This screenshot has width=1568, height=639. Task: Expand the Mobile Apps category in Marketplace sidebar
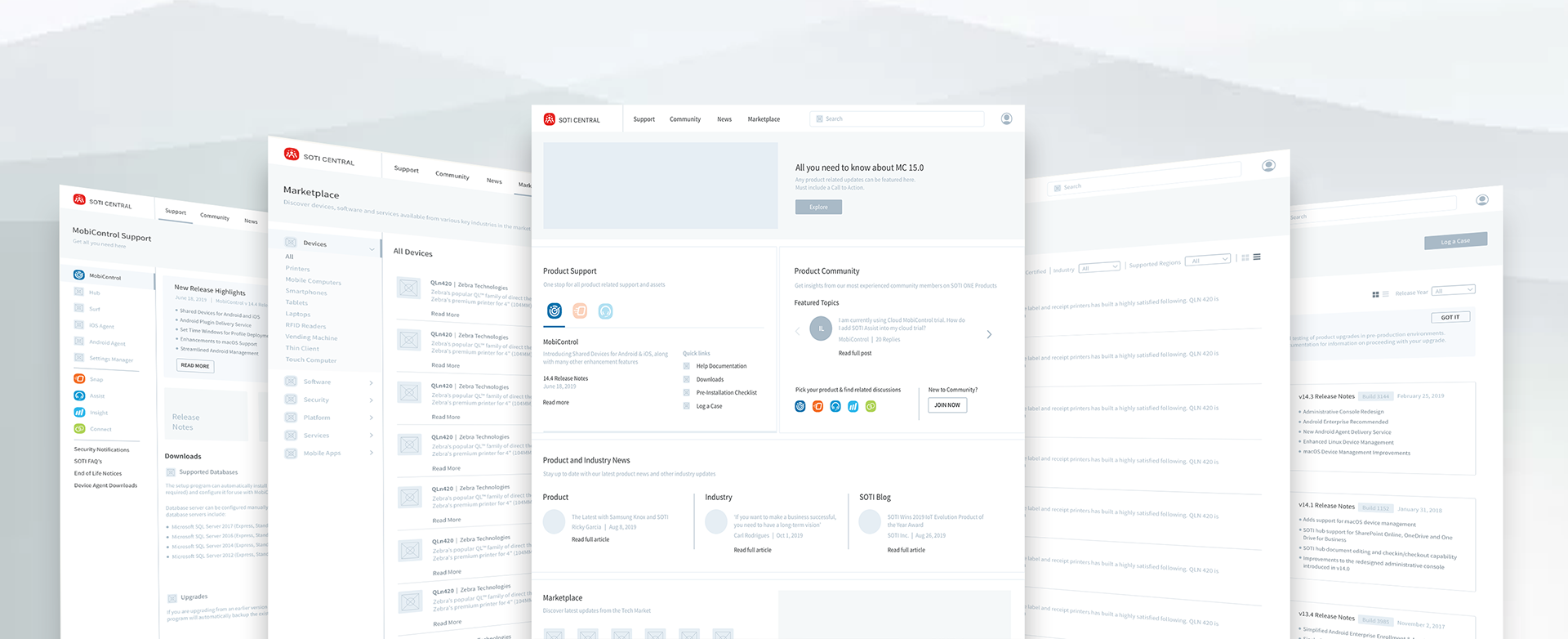click(x=371, y=453)
